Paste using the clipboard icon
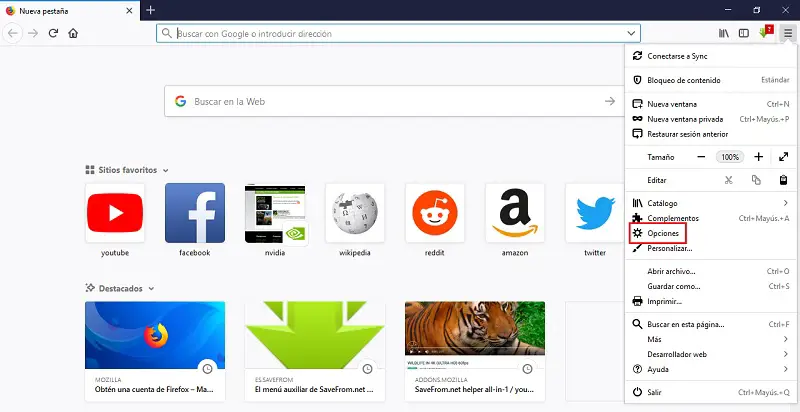The height and width of the screenshot is (412, 800). coord(784,180)
